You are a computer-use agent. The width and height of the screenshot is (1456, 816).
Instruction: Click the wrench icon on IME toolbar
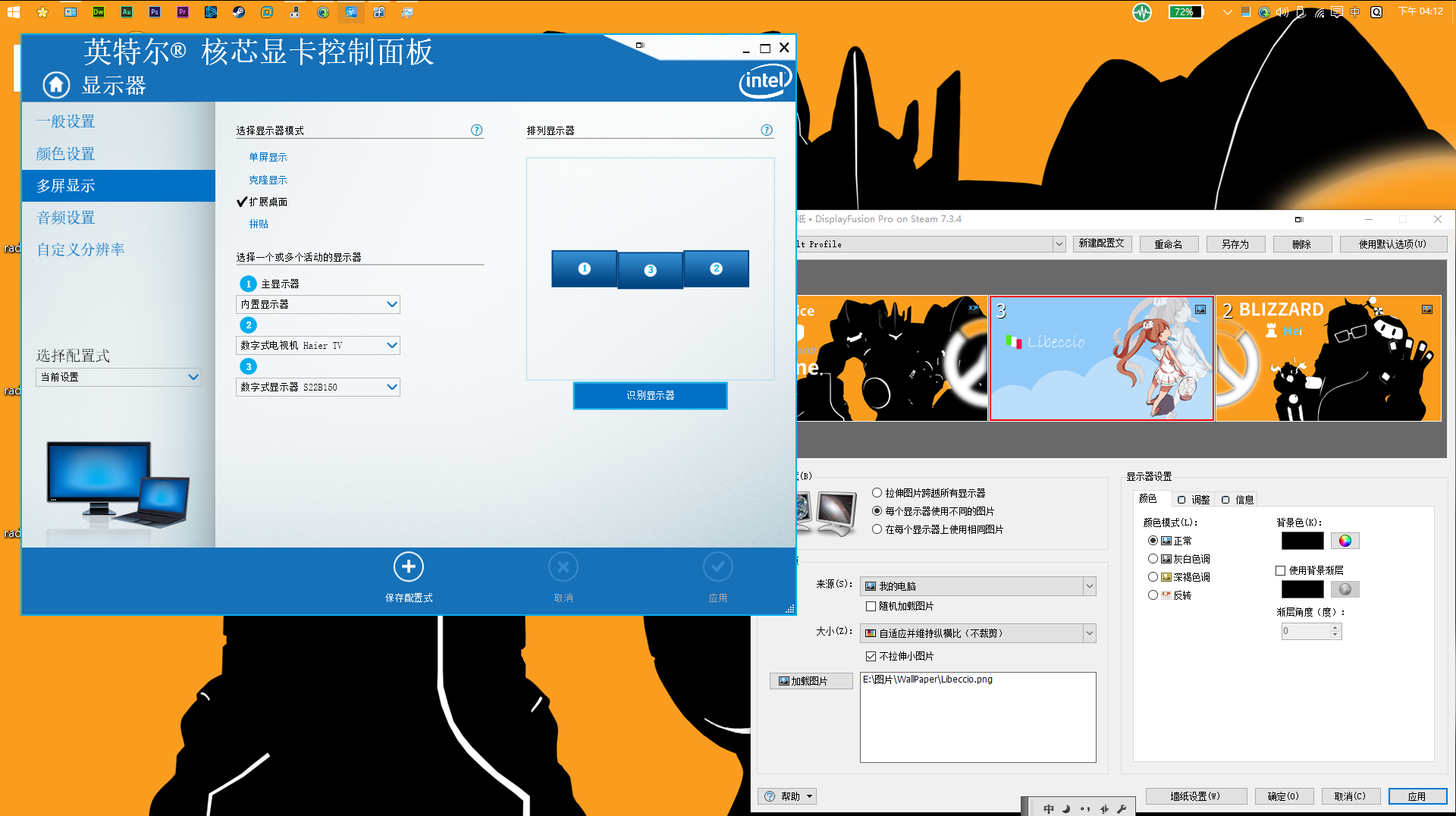pyautogui.click(x=1122, y=808)
